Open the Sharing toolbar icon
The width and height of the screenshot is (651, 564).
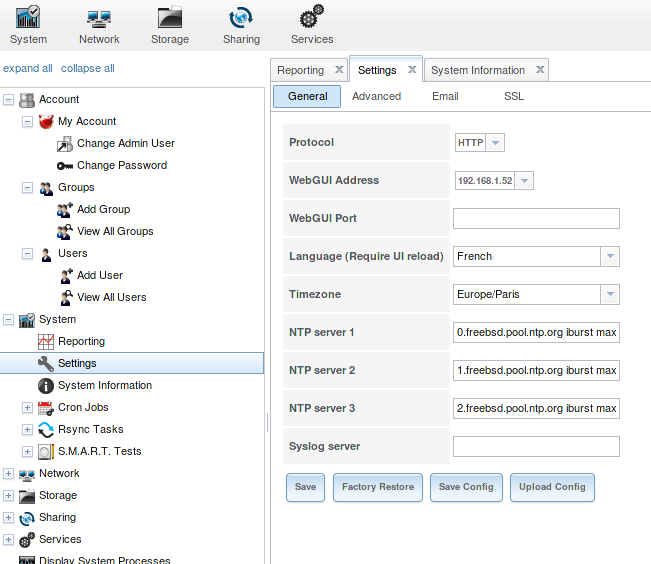(x=241, y=17)
